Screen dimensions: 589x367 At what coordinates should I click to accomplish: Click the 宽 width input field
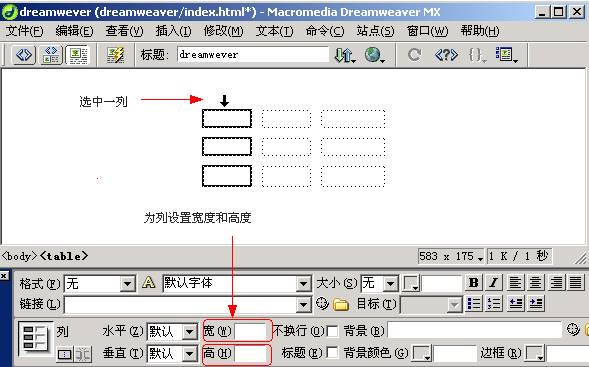pyautogui.click(x=251, y=331)
